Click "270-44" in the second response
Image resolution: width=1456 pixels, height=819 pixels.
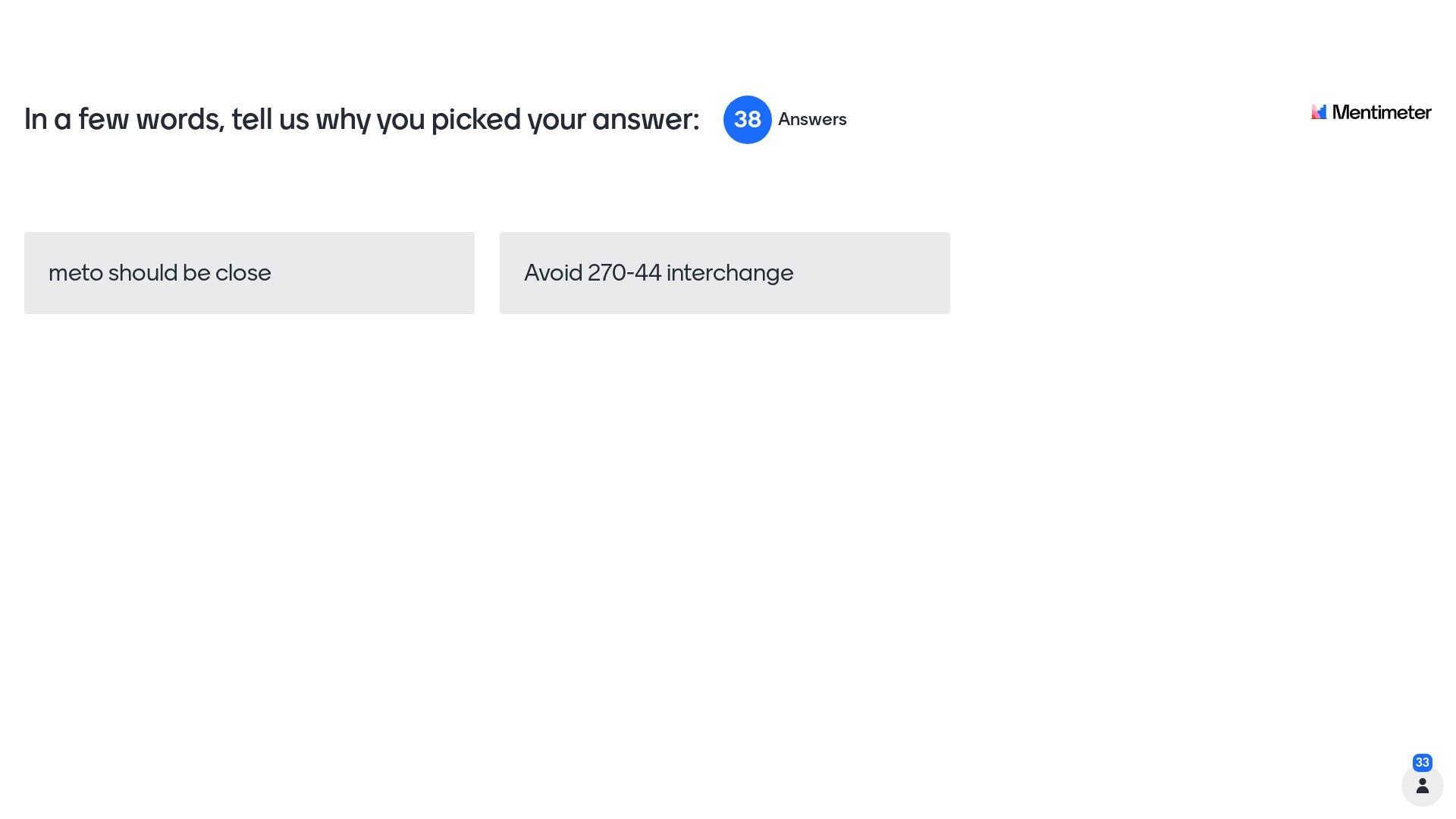(x=624, y=273)
